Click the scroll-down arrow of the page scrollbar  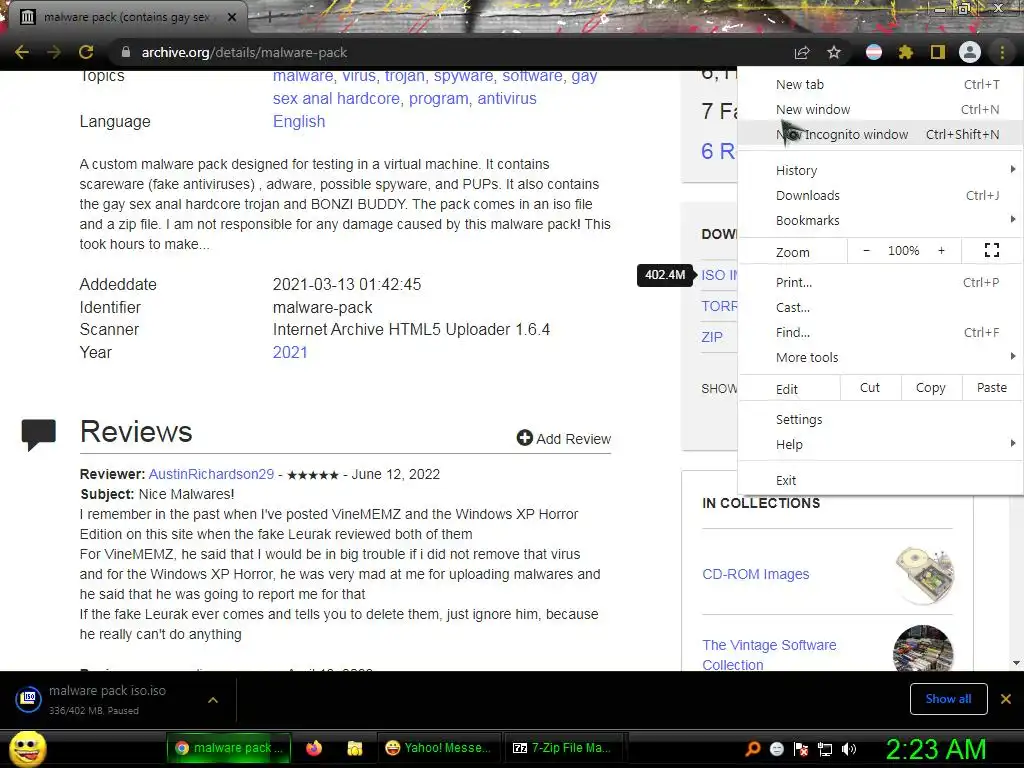1016,663
